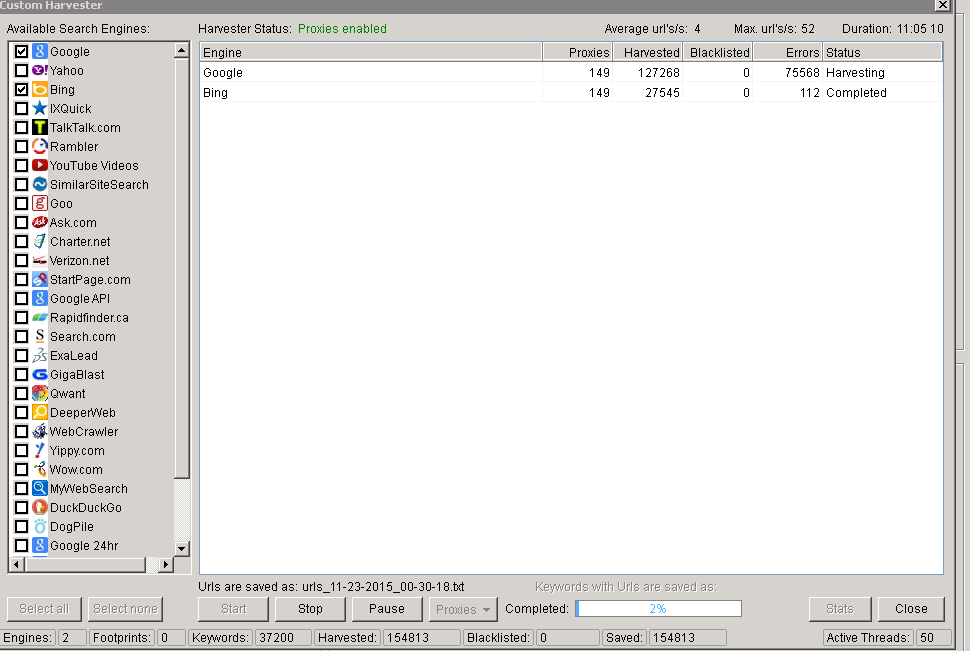The height and width of the screenshot is (651, 970).
Task: Sort by the Status column header
Action: pyautogui.click(x=882, y=52)
